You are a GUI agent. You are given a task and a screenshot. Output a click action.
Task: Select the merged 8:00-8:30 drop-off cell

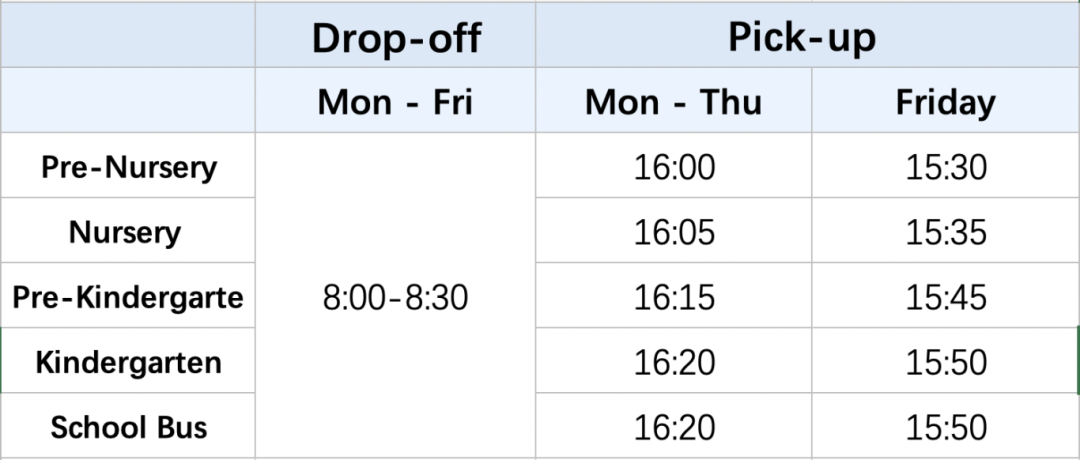[x=396, y=297]
